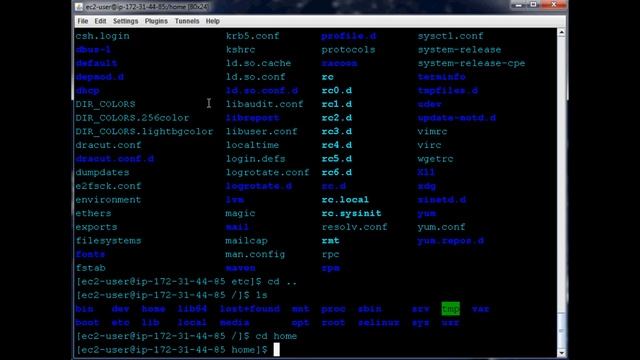Viewport: 640px width, 360px height.
Task: Click the file name resolv.conf
Action: point(355,227)
